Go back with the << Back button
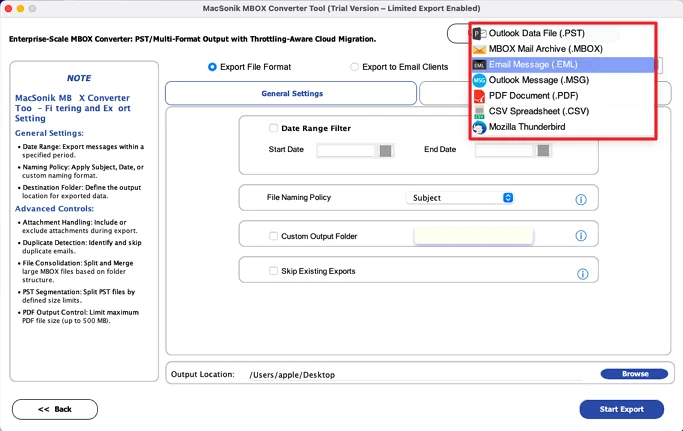This screenshot has height=431, width=683. 55,409
